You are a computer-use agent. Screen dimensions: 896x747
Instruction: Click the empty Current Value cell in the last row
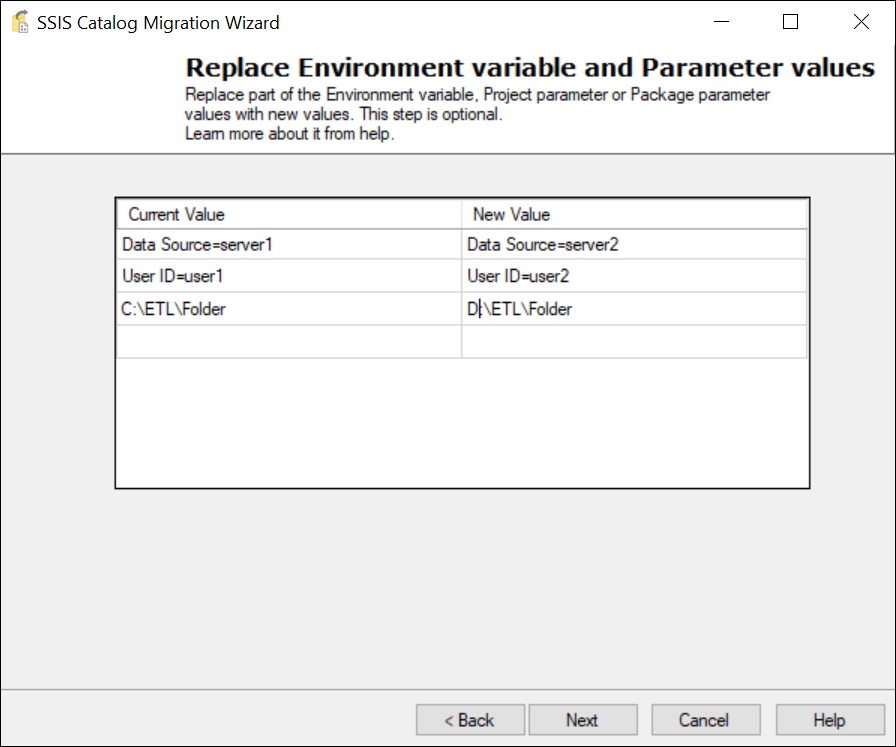(290, 341)
